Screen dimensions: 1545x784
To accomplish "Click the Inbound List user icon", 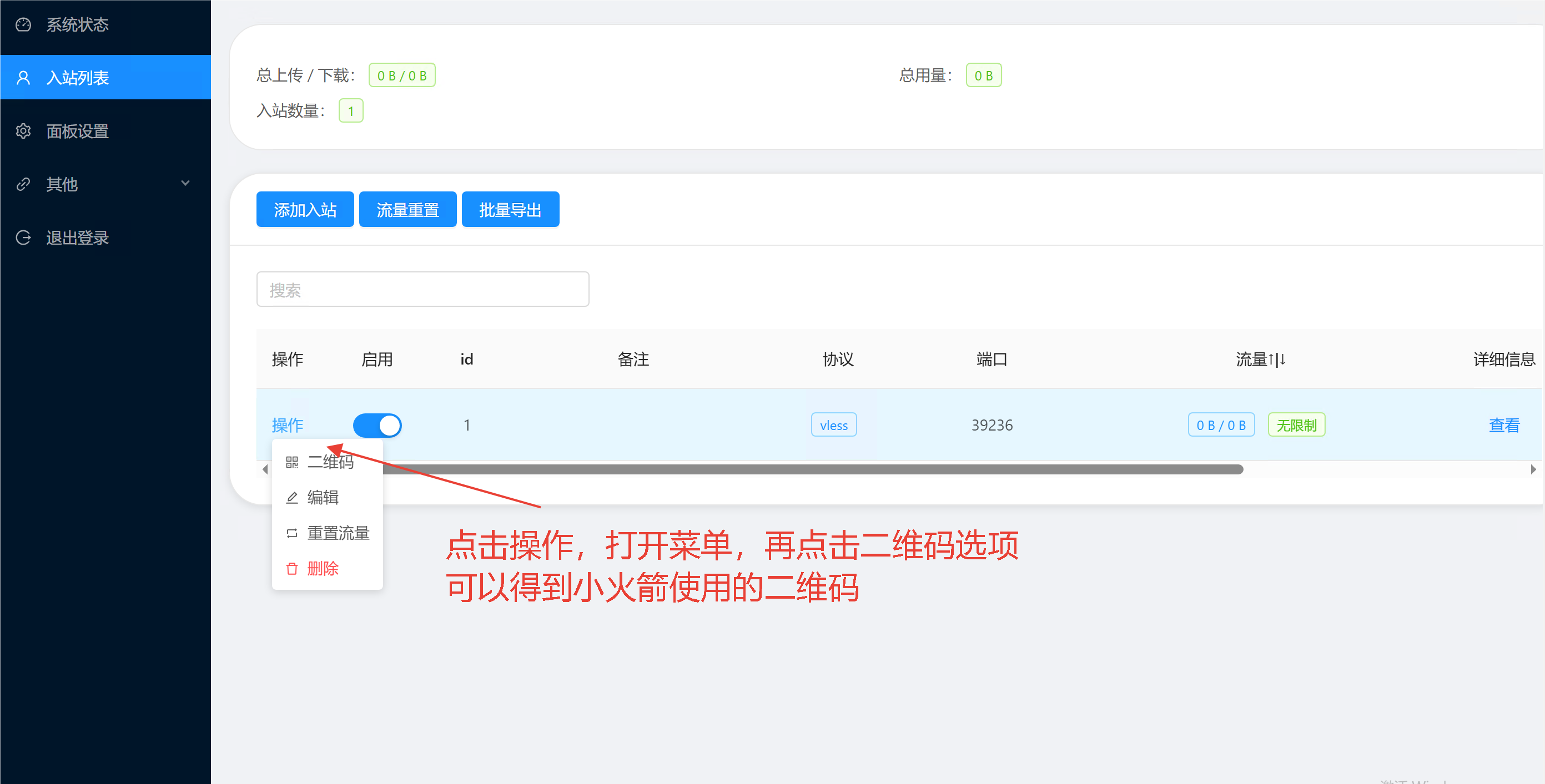I will pyautogui.click(x=23, y=77).
